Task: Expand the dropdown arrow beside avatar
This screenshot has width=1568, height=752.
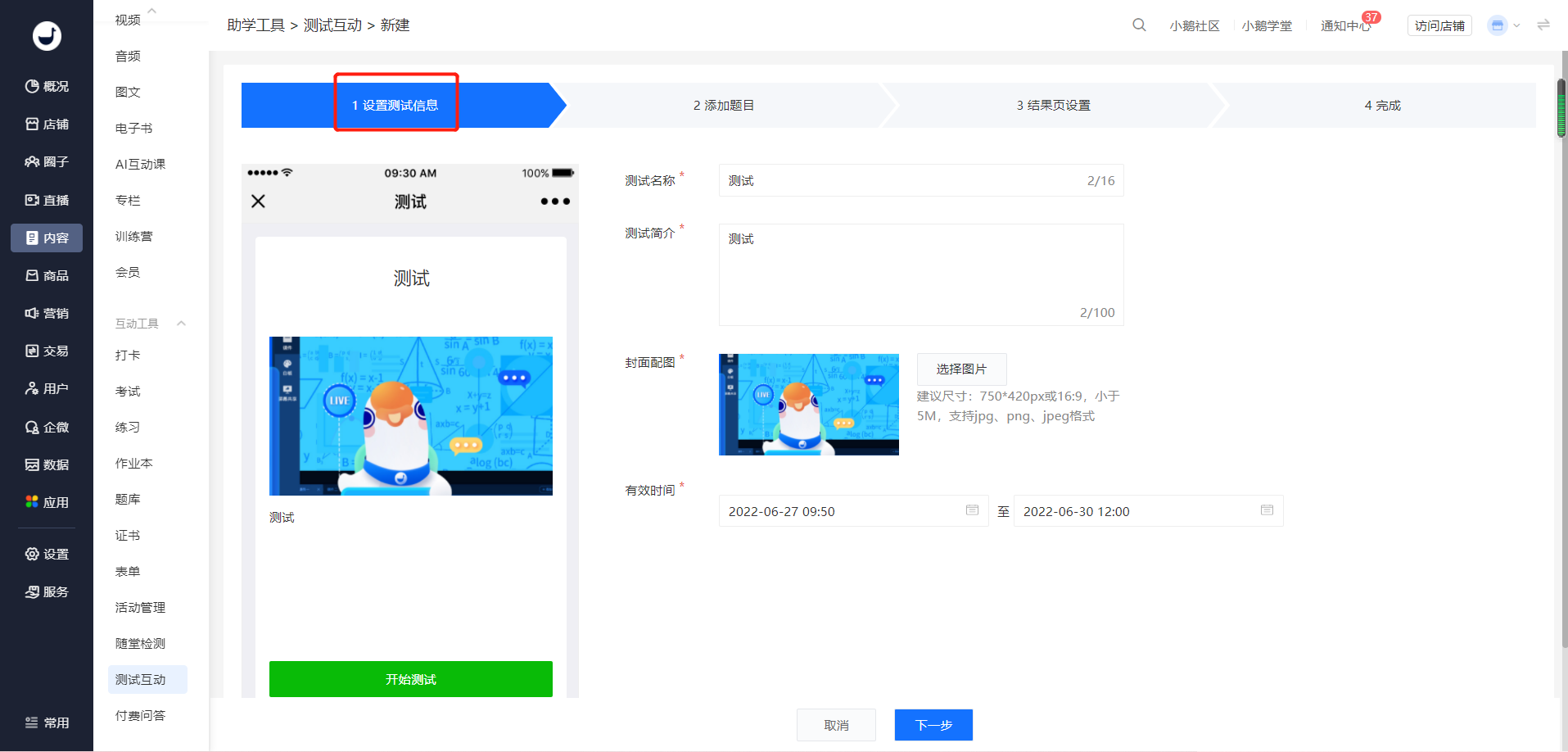Action: pos(1516,25)
